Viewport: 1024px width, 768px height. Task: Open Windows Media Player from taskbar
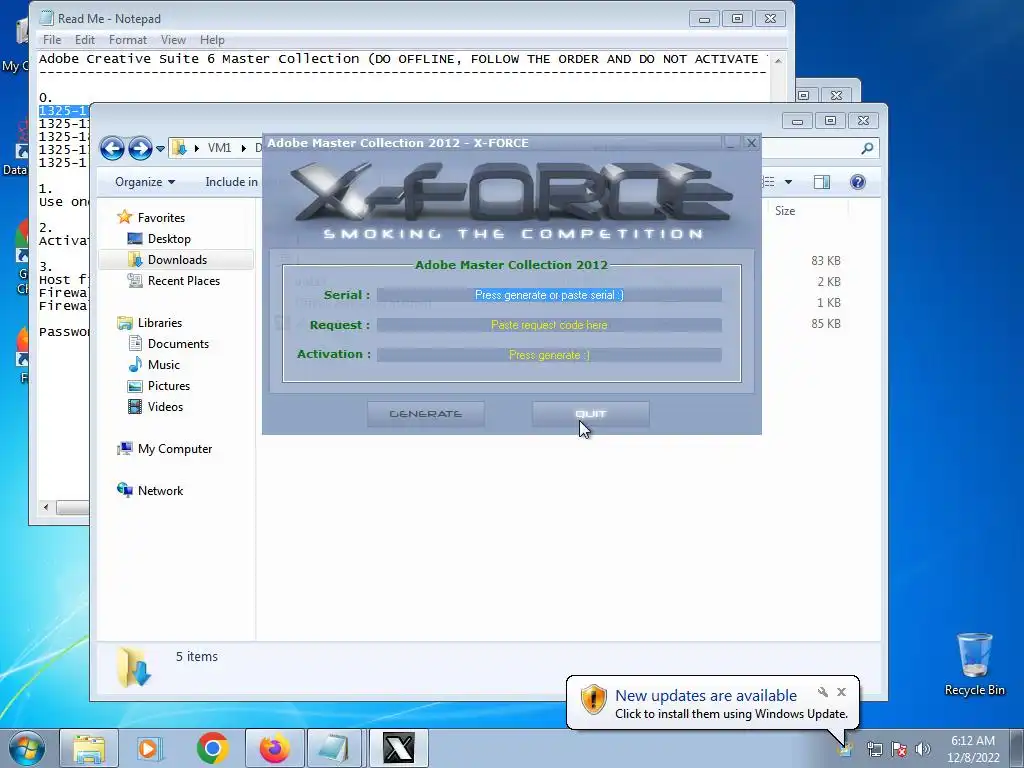pos(150,748)
